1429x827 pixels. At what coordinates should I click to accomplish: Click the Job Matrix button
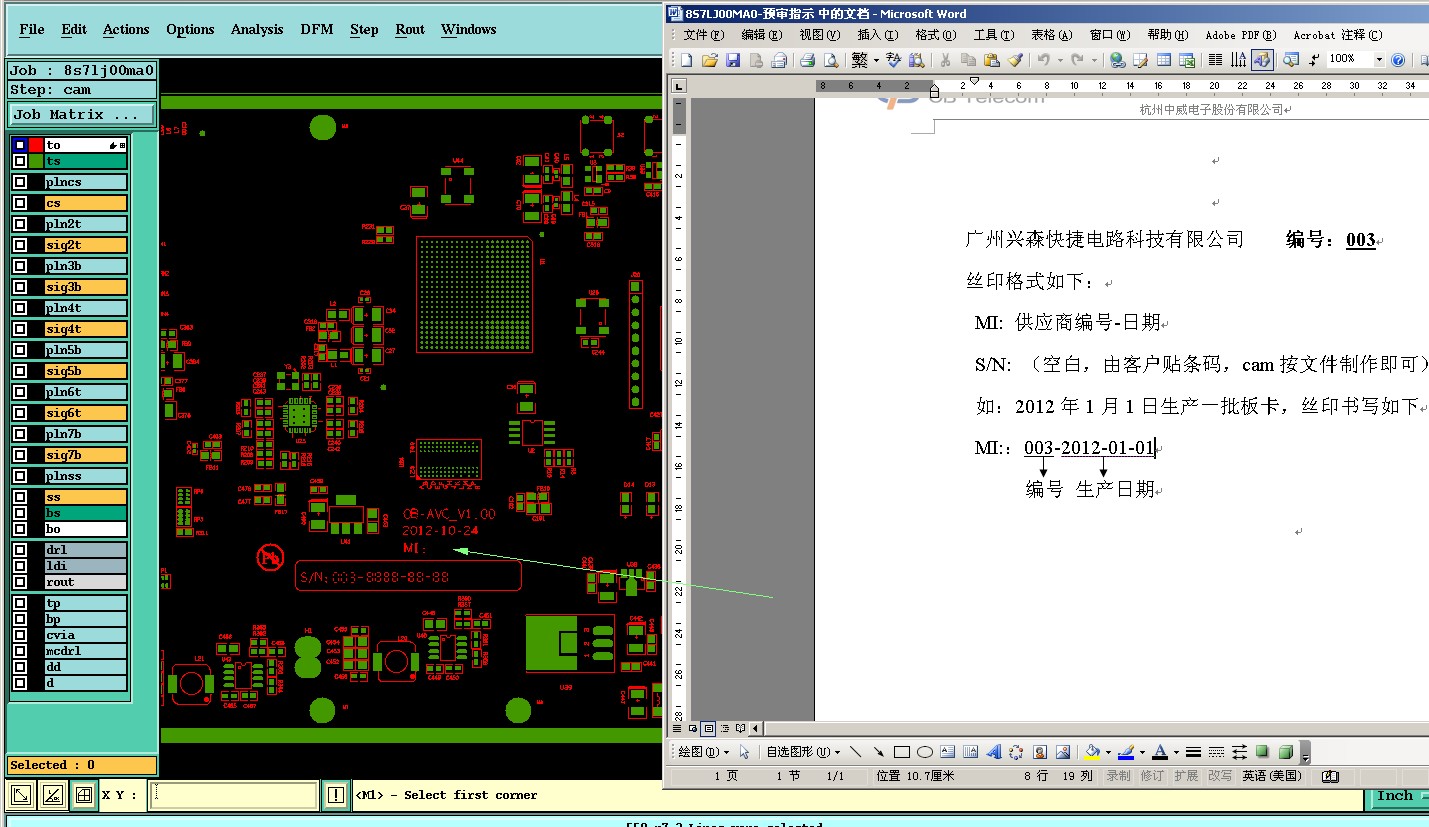[82, 115]
